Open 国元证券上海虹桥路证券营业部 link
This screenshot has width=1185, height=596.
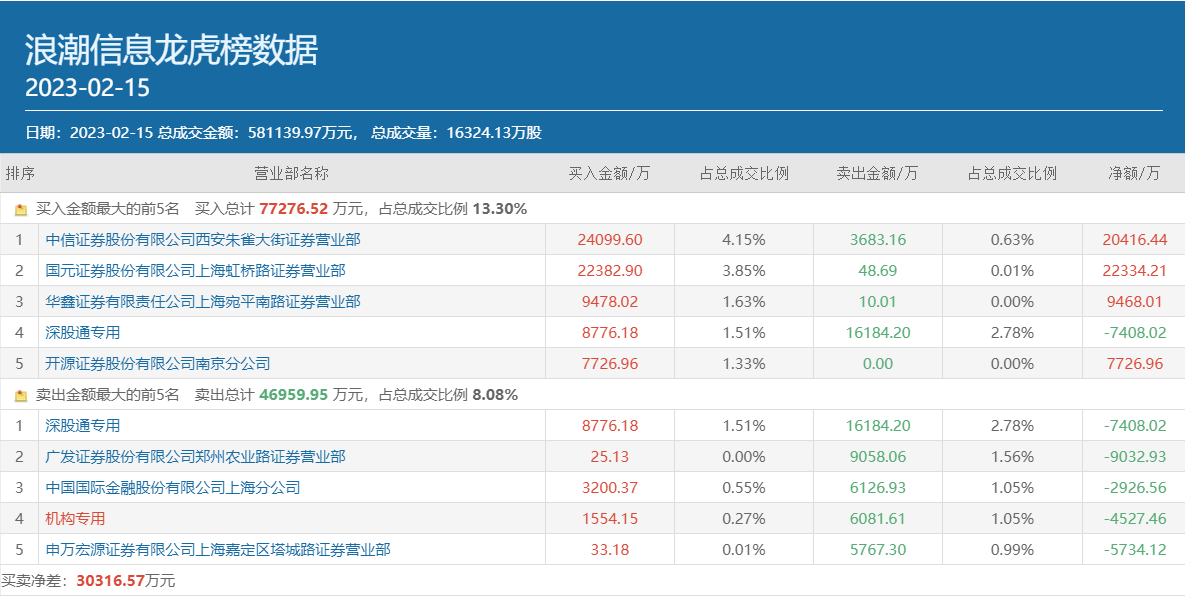click(195, 271)
